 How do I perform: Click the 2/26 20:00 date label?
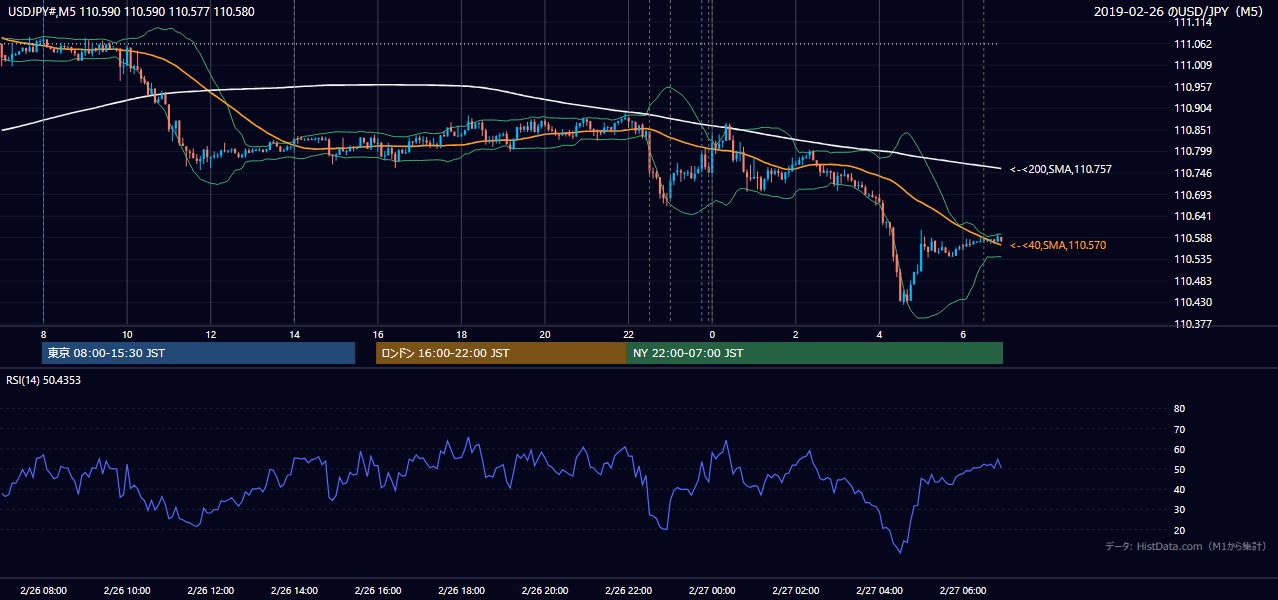click(x=544, y=591)
